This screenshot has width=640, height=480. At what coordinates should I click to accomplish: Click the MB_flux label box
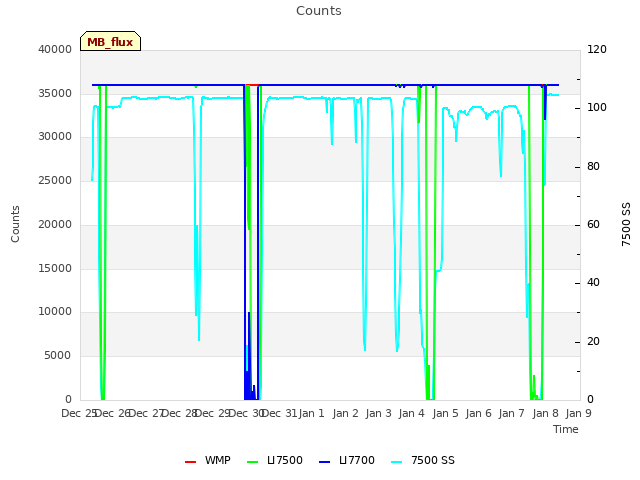pyautogui.click(x=110, y=41)
